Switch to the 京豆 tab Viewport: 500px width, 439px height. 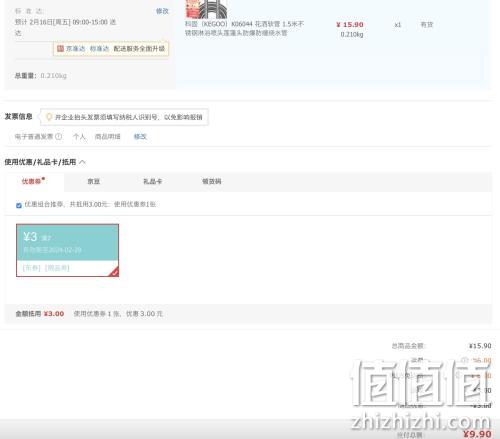point(94,181)
